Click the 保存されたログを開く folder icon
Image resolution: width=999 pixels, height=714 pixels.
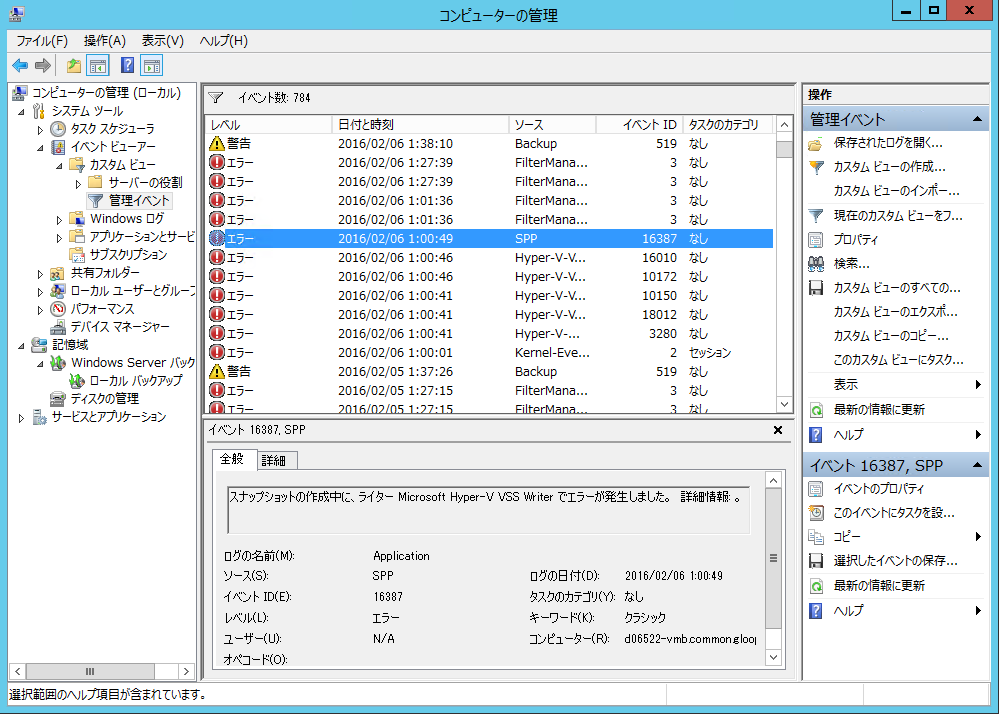point(816,143)
